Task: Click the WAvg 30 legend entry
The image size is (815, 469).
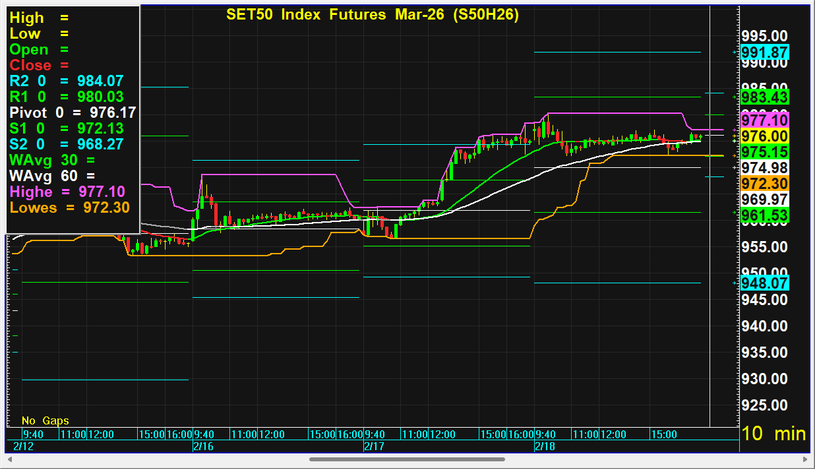Action: click(x=52, y=159)
